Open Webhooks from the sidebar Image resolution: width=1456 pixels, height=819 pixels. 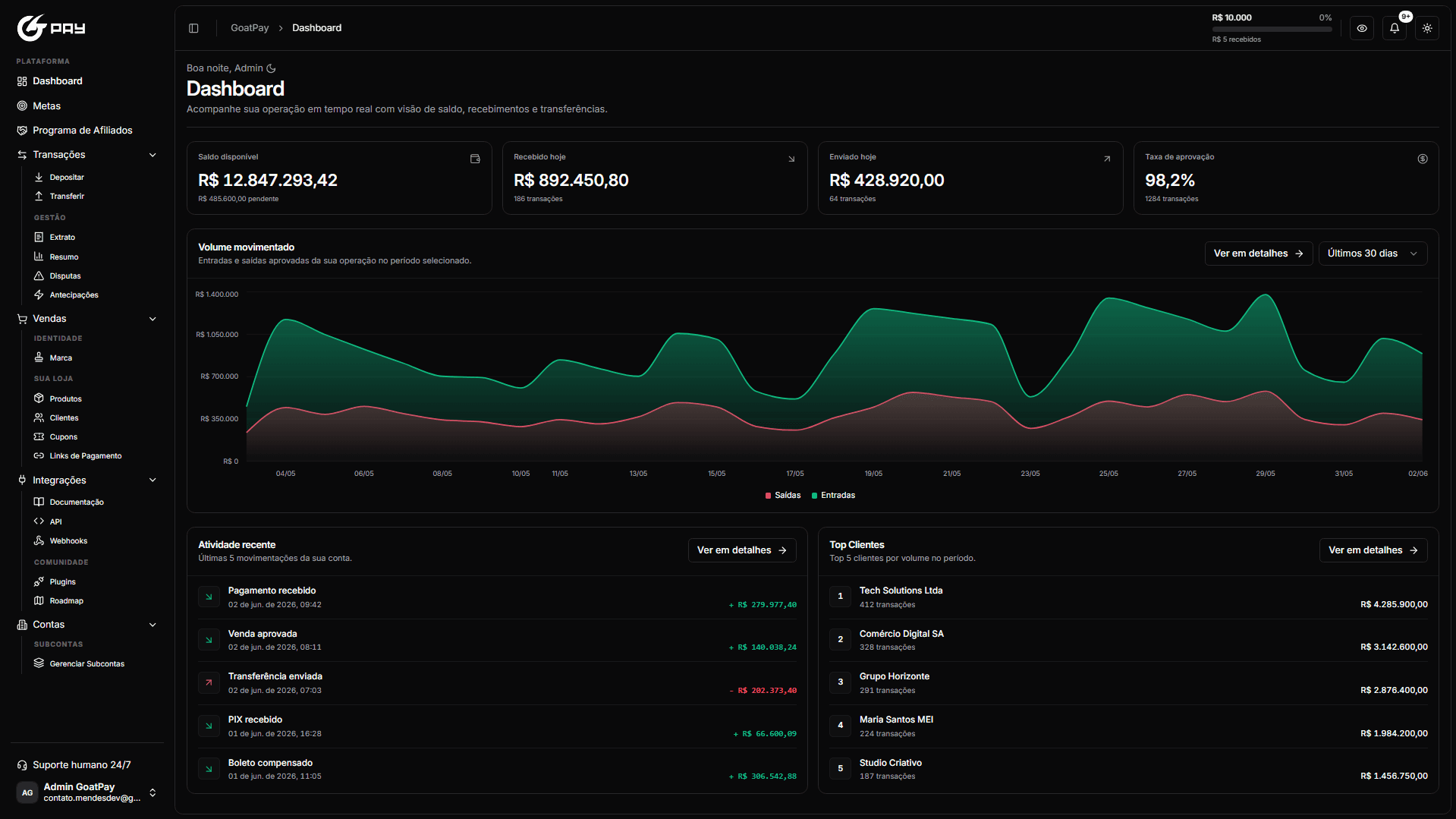pyautogui.click(x=68, y=541)
